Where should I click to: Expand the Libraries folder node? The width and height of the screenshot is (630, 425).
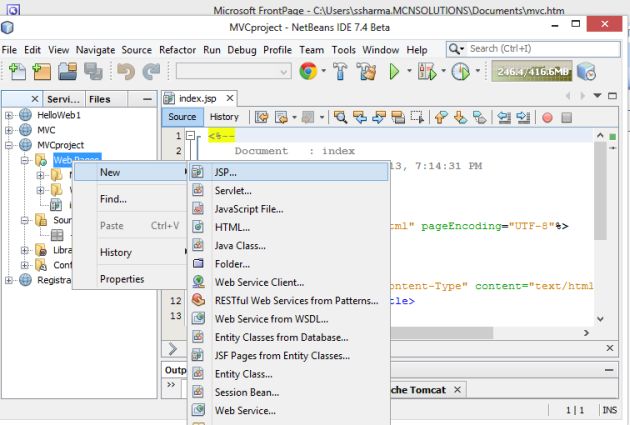25,250
